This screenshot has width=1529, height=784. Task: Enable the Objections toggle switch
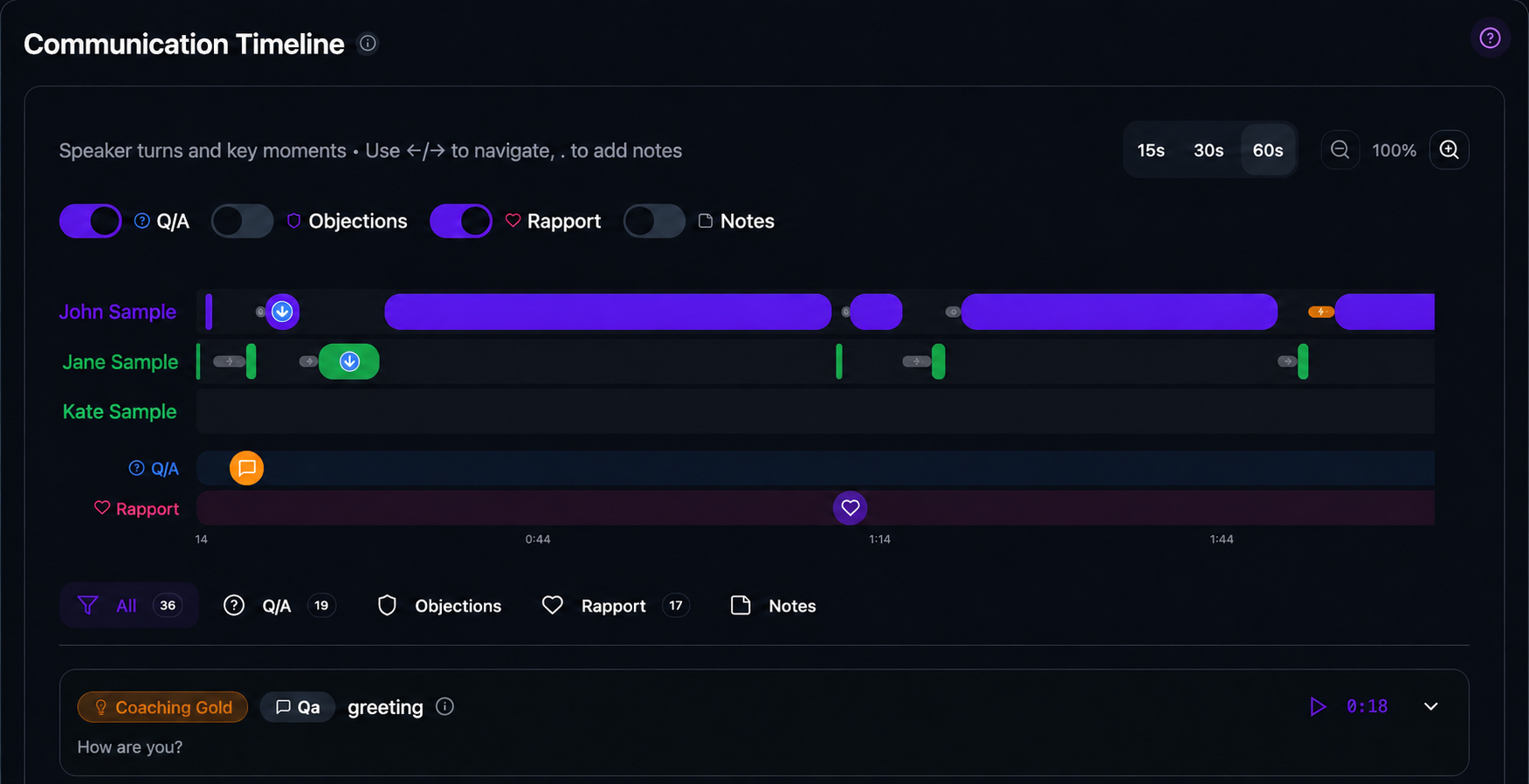(x=242, y=221)
